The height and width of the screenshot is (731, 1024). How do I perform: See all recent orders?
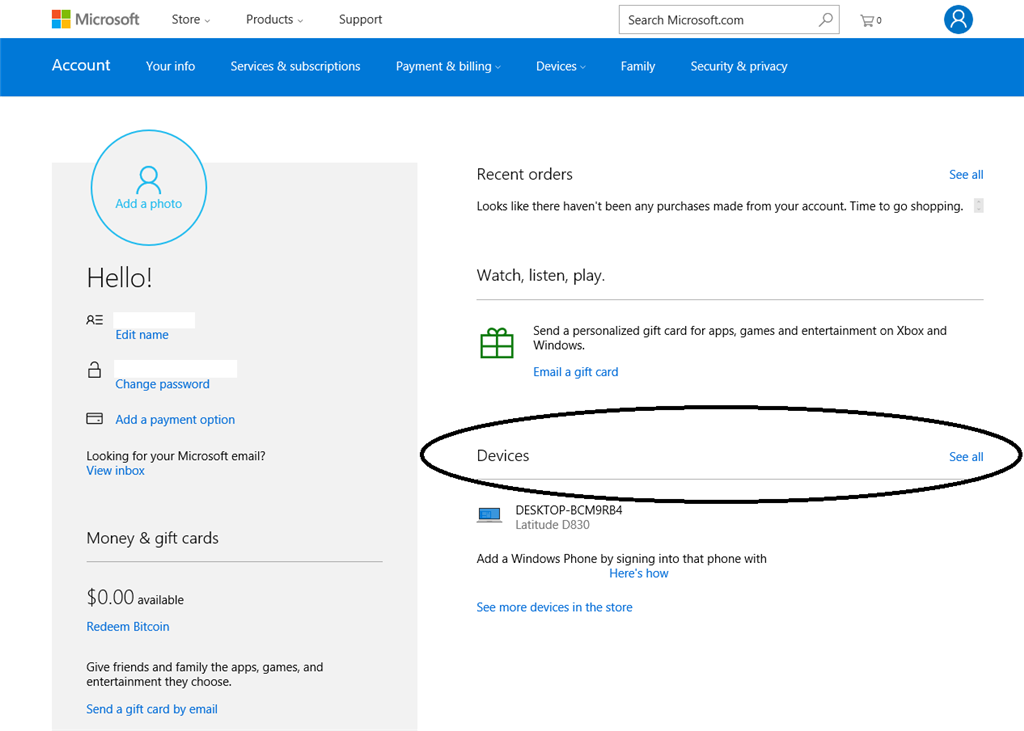[x=966, y=174]
